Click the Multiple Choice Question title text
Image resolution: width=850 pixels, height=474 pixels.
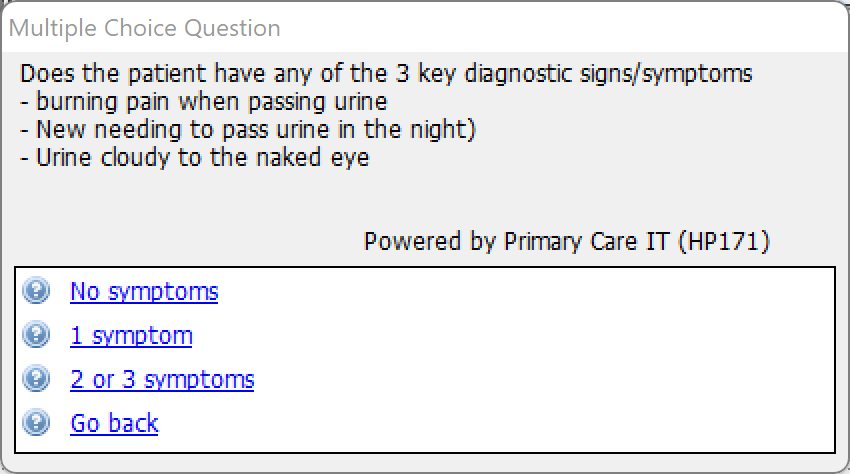pos(145,28)
